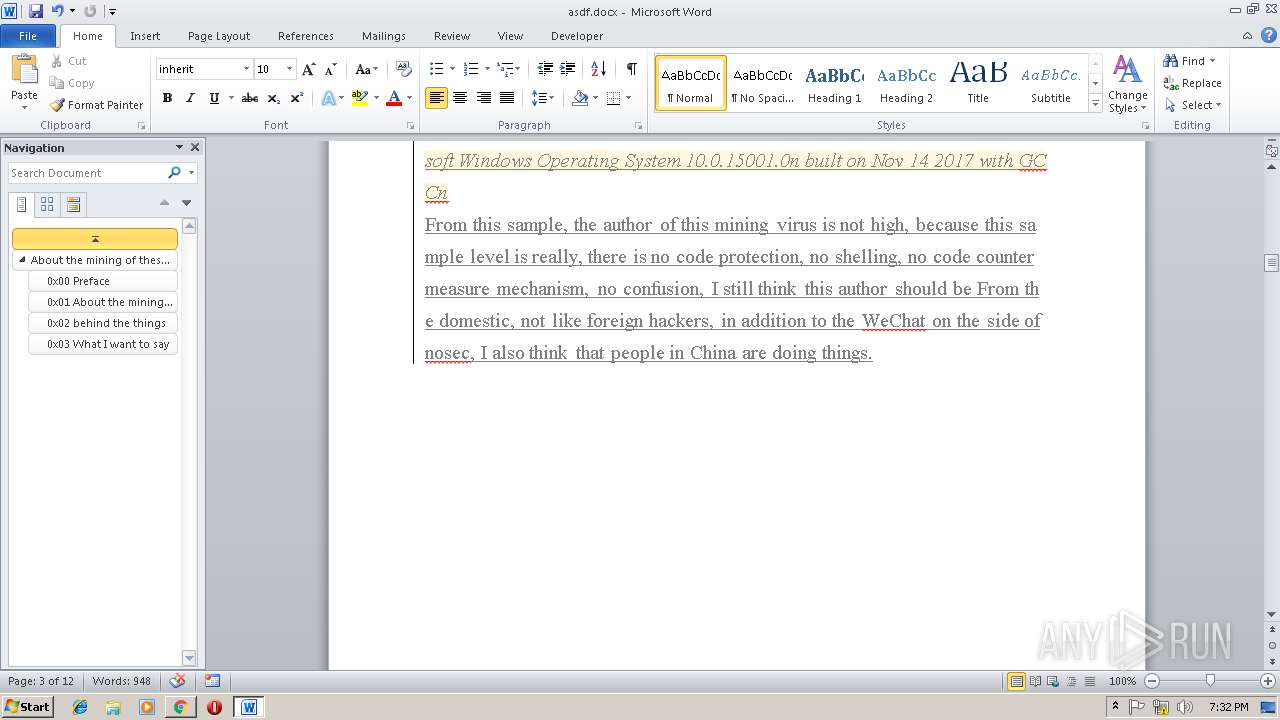Toggle Show/Hide paragraph marks
The image size is (1280, 720).
631,68
